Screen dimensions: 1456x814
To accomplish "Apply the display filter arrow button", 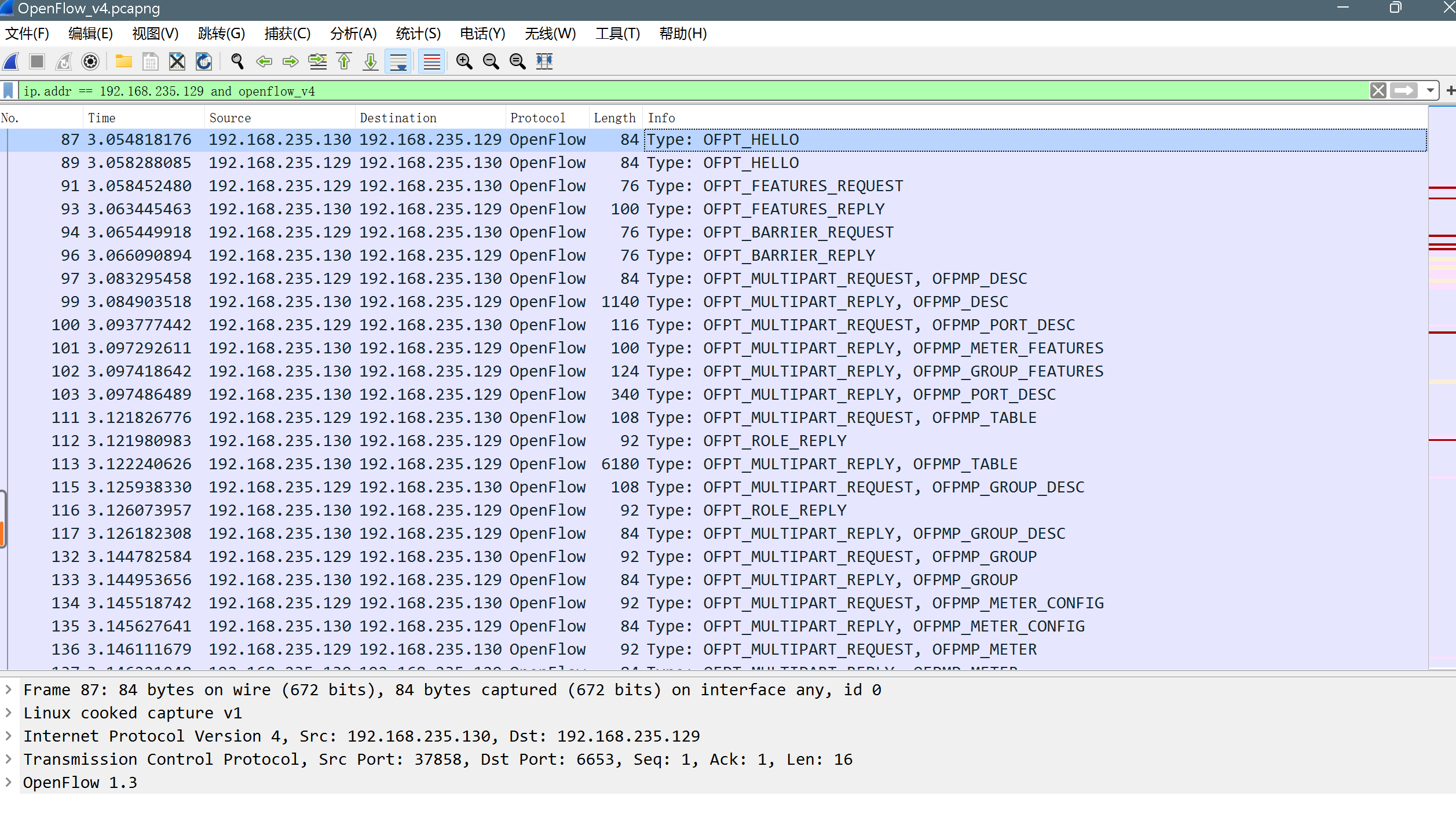I will (x=1404, y=91).
